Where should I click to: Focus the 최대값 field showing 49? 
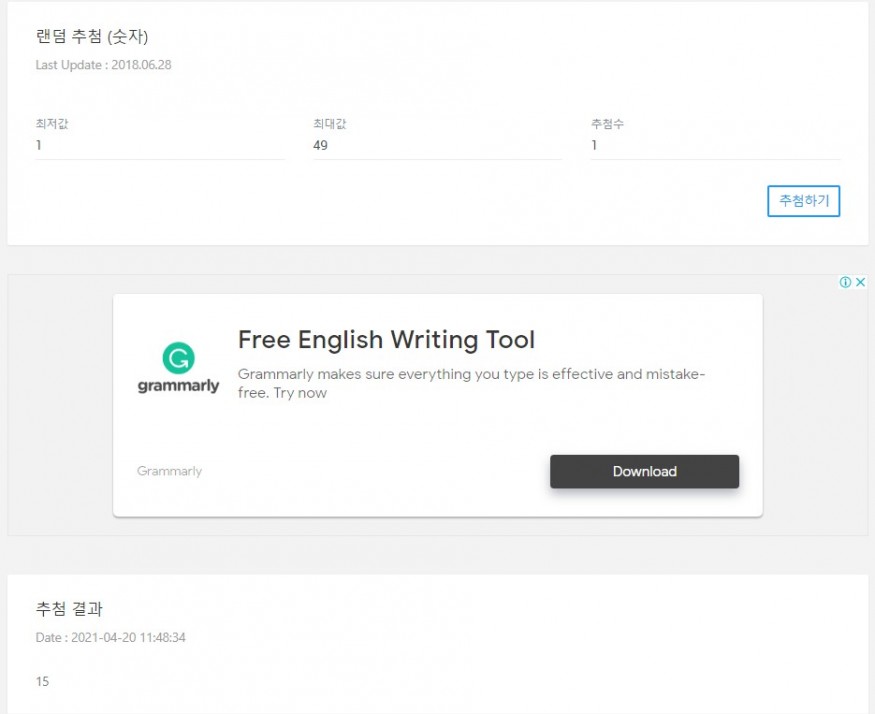click(x=437, y=146)
